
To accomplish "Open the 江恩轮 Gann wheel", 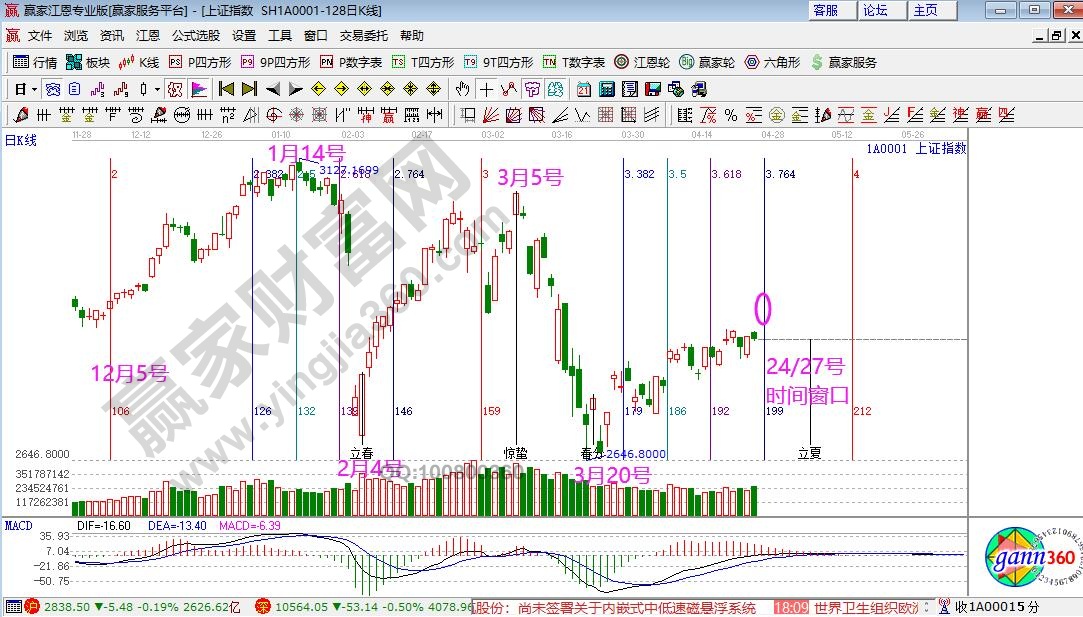I will tap(642, 62).
